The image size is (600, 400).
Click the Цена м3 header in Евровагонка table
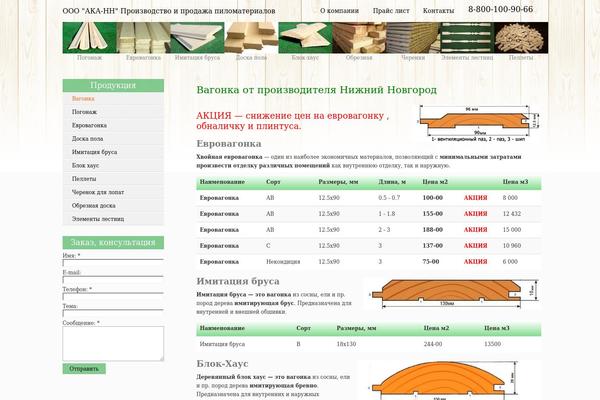click(x=515, y=182)
